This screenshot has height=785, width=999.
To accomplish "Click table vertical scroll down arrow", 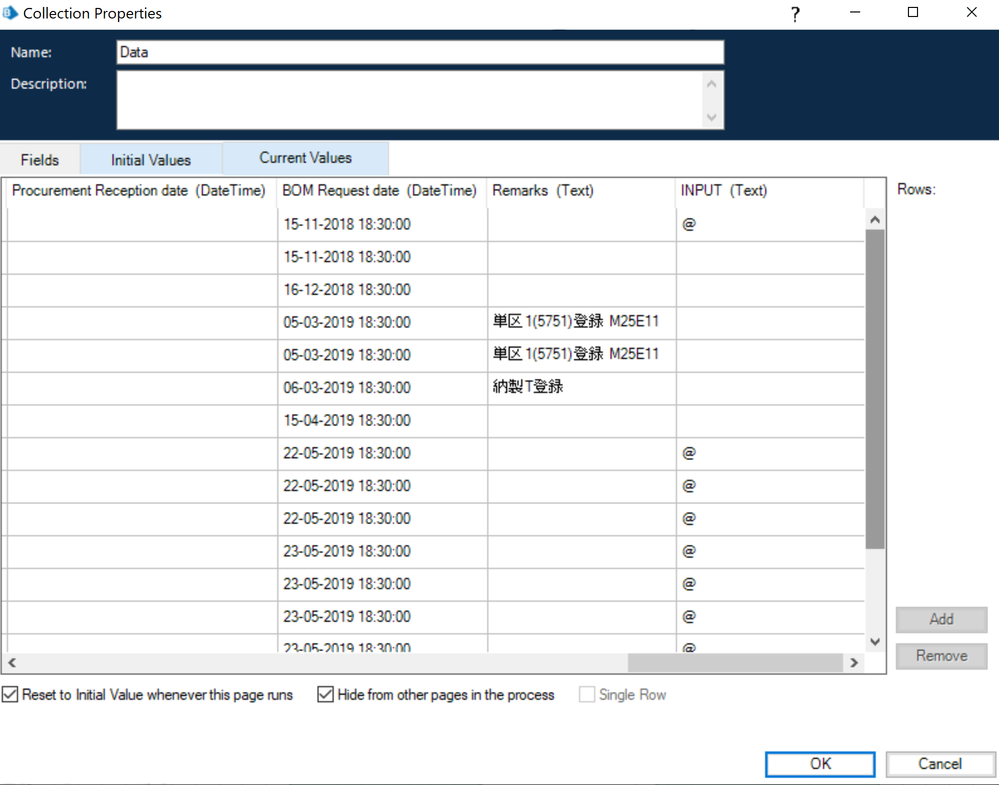I will (875, 642).
